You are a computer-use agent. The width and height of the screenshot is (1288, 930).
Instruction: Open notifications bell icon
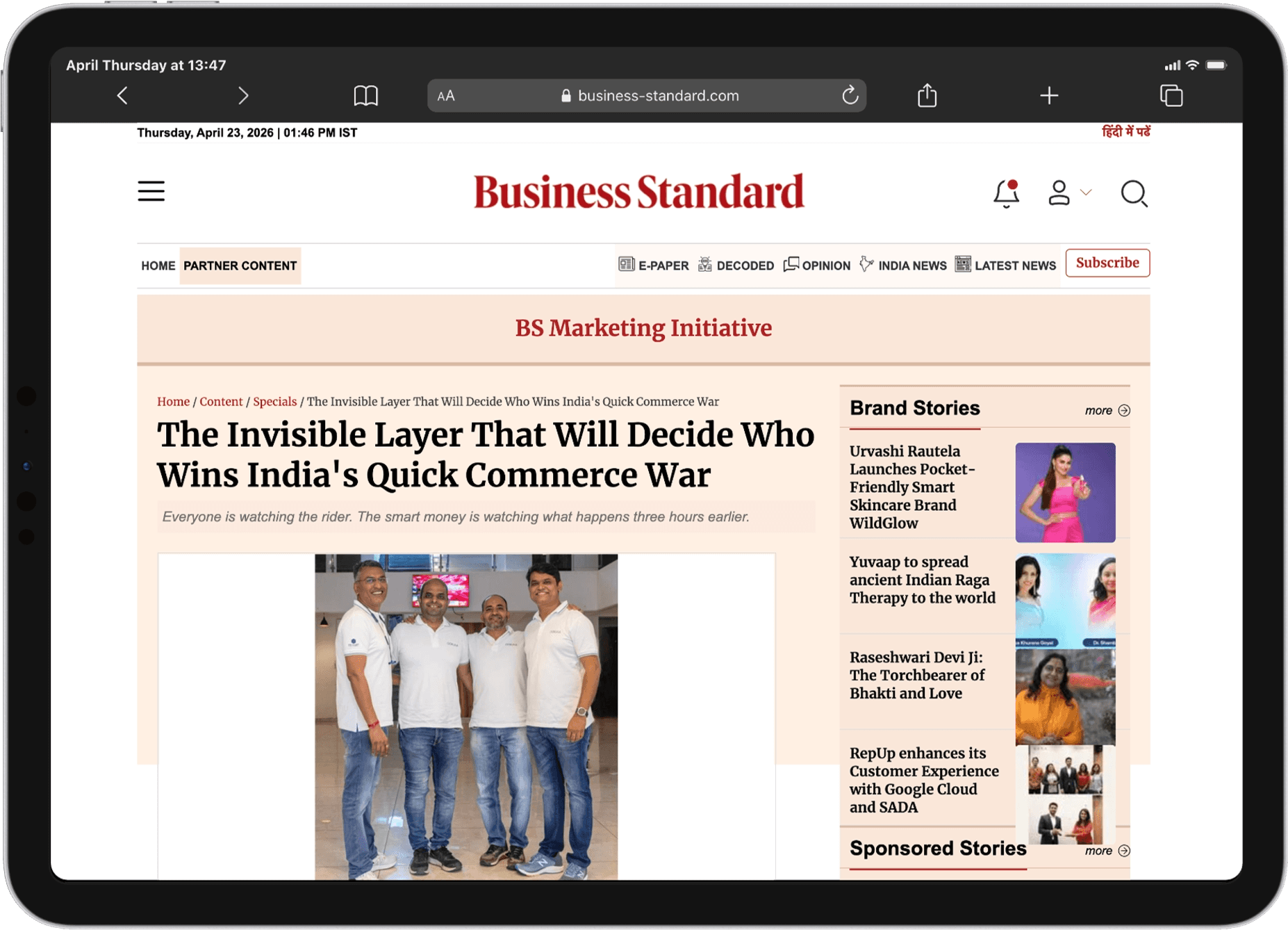click(1006, 193)
